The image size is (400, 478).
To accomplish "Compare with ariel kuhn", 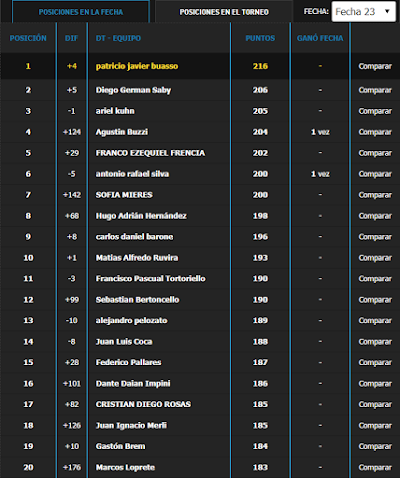I will pos(375,111).
